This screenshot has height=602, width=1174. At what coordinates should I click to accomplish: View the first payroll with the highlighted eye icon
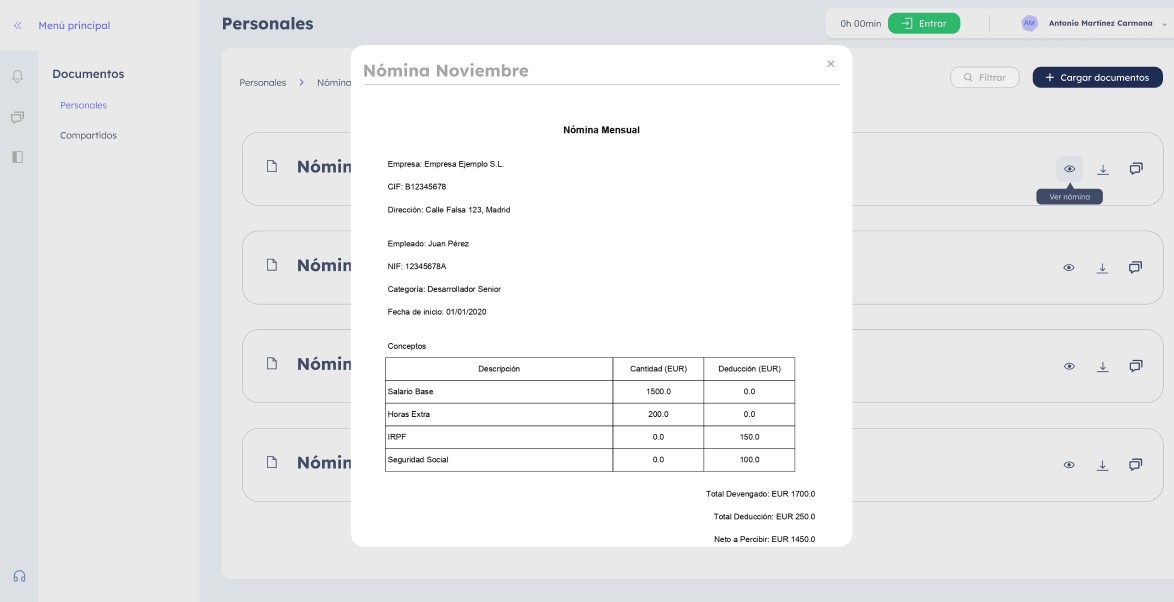click(x=1069, y=169)
